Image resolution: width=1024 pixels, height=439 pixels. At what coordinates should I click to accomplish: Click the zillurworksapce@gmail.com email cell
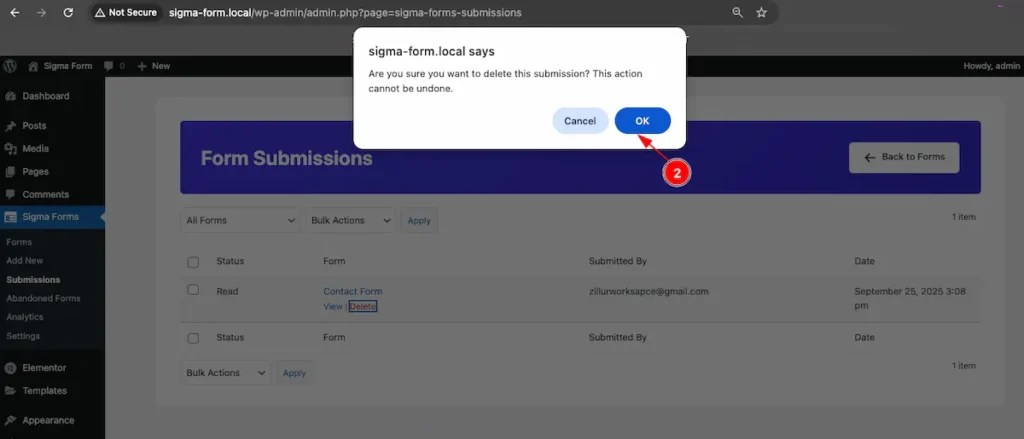pyautogui.click(x=648, y=291)
